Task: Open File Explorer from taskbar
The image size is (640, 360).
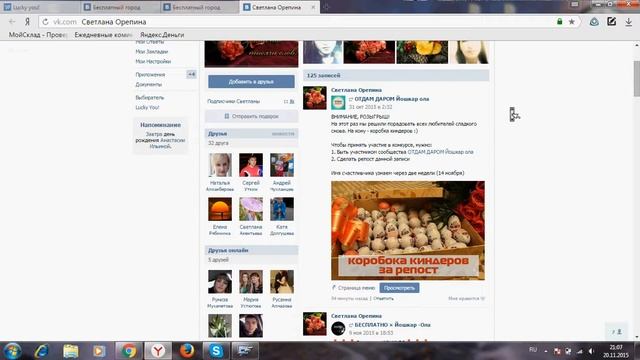Action: tap(71, 351)
